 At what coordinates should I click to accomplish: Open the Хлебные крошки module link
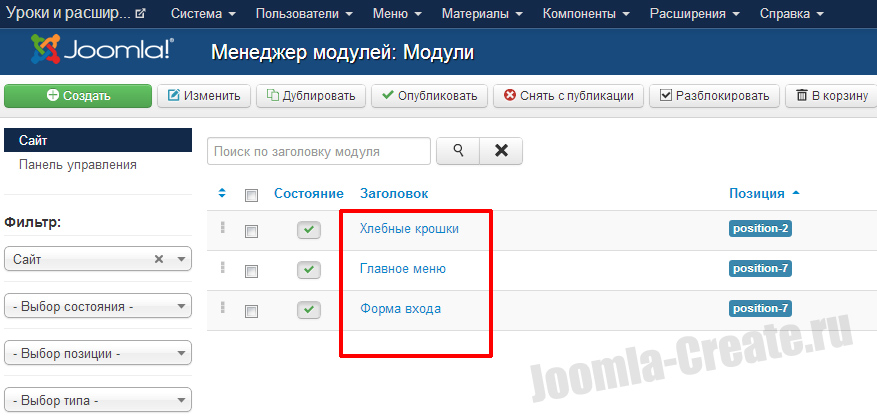(x=409, y=229)
